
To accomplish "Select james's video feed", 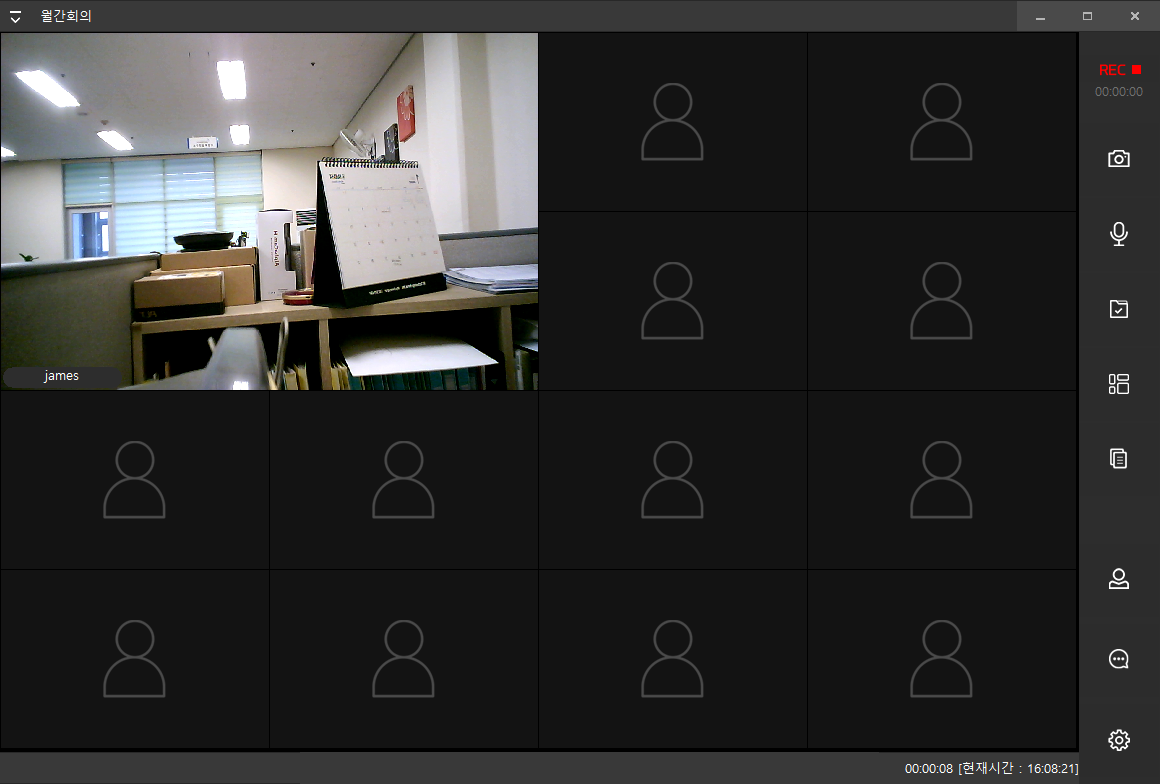I will tap(269, 211).
